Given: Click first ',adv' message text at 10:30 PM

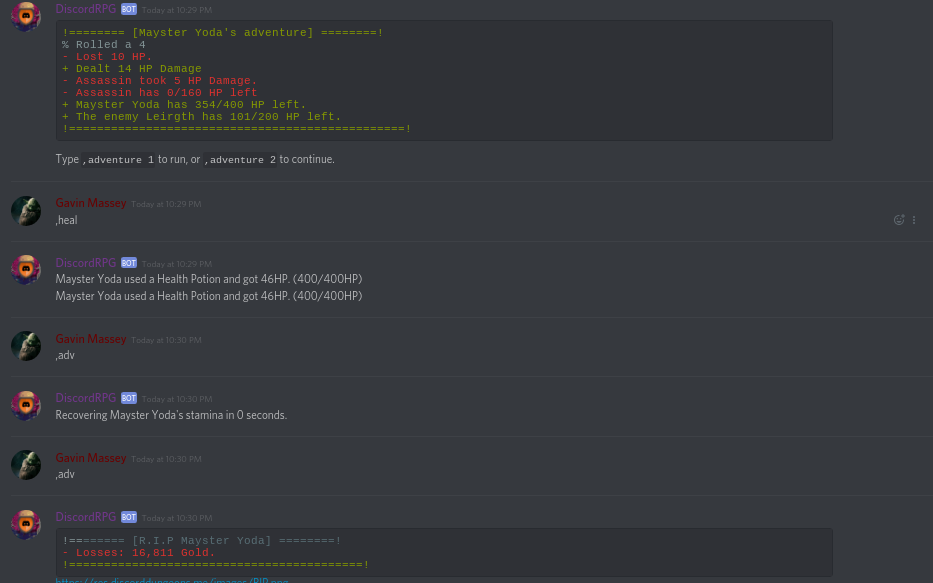Looking at the screenshot, I should 65,355.
